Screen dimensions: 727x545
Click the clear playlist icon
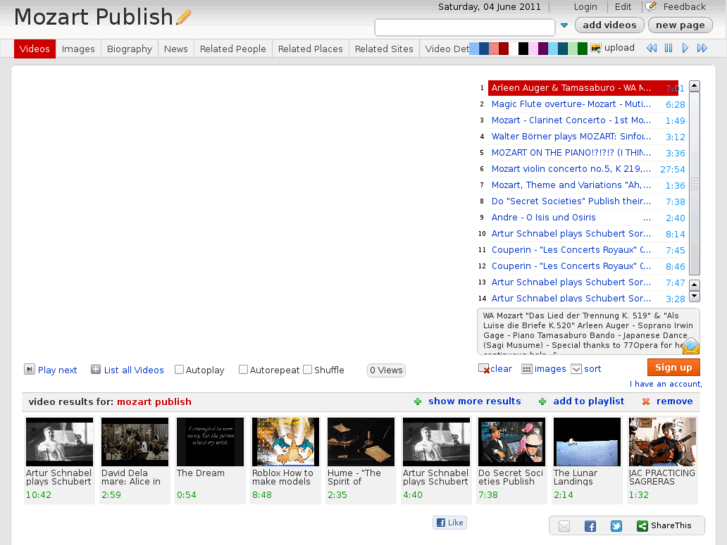[484, 369]
